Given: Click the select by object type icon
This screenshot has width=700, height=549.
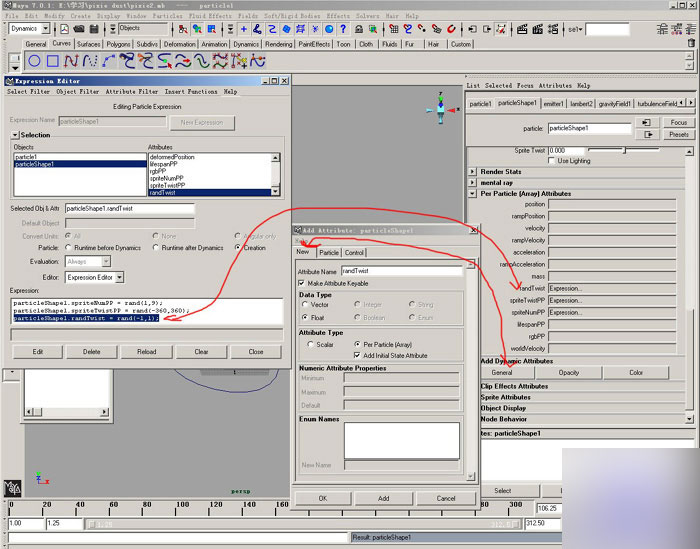Looking at the screenshot, I should coord(197,29).
